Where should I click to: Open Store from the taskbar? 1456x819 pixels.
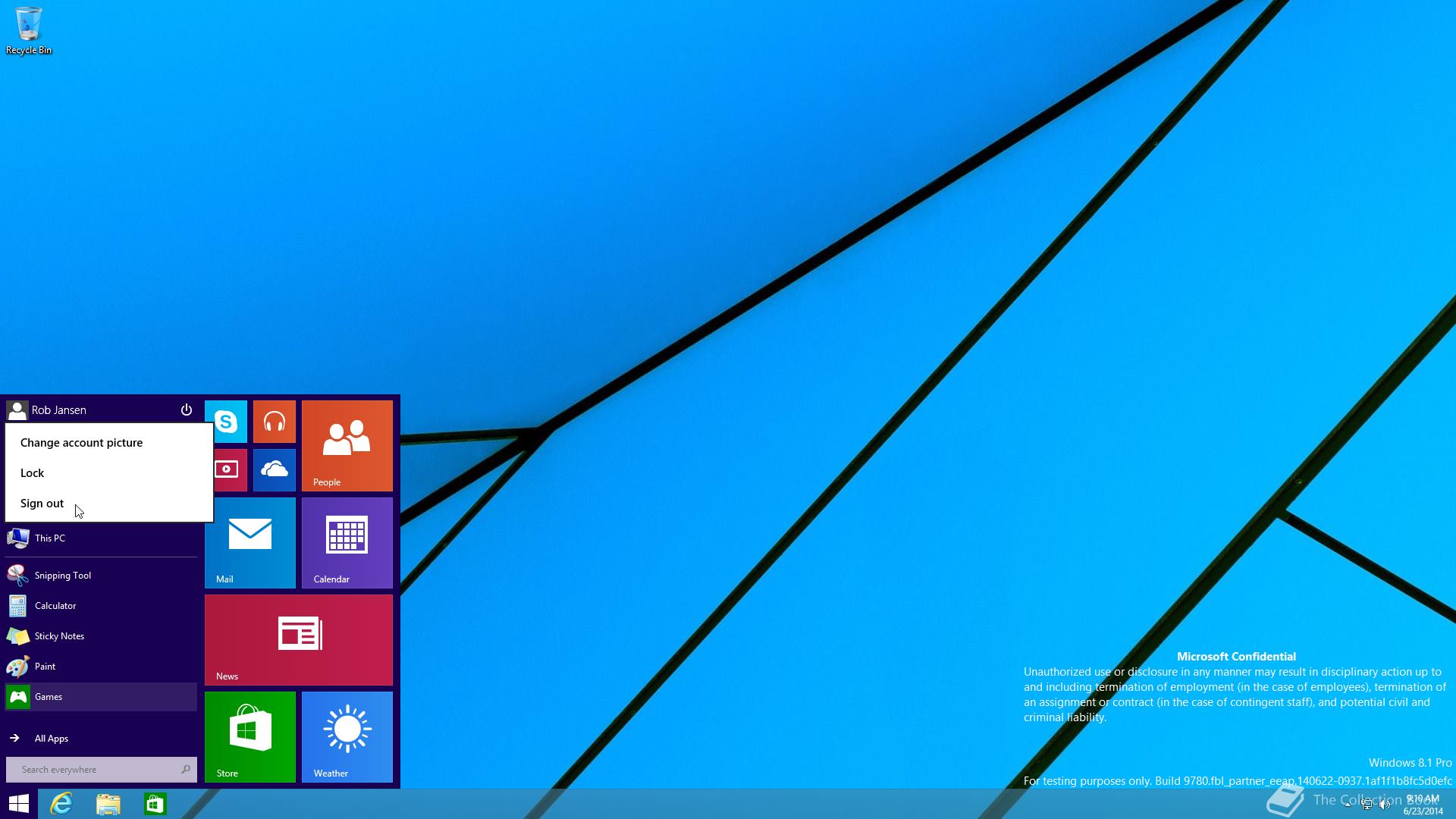click(x=155, y=804)
